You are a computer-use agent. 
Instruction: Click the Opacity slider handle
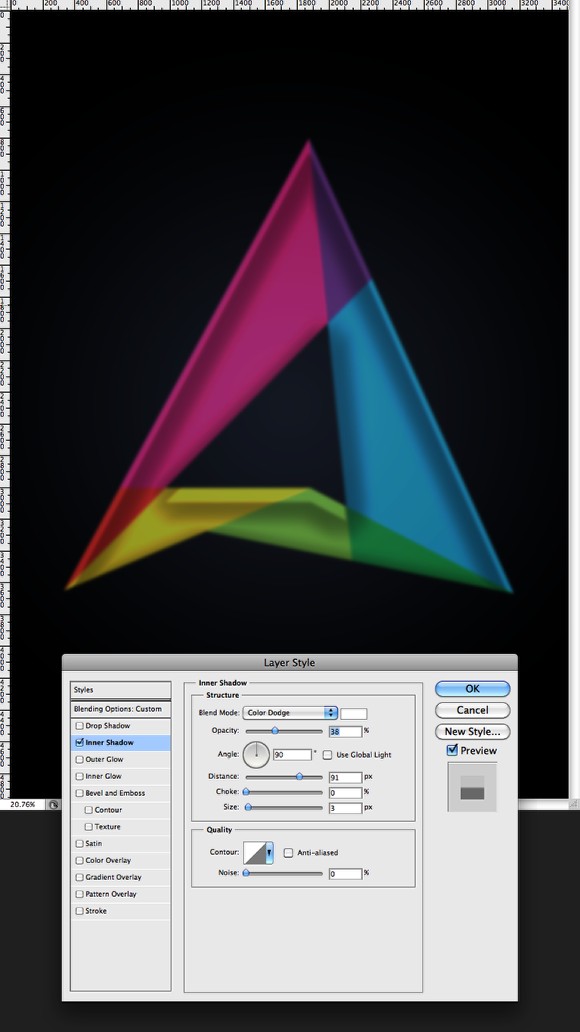(x=275, y=731)
